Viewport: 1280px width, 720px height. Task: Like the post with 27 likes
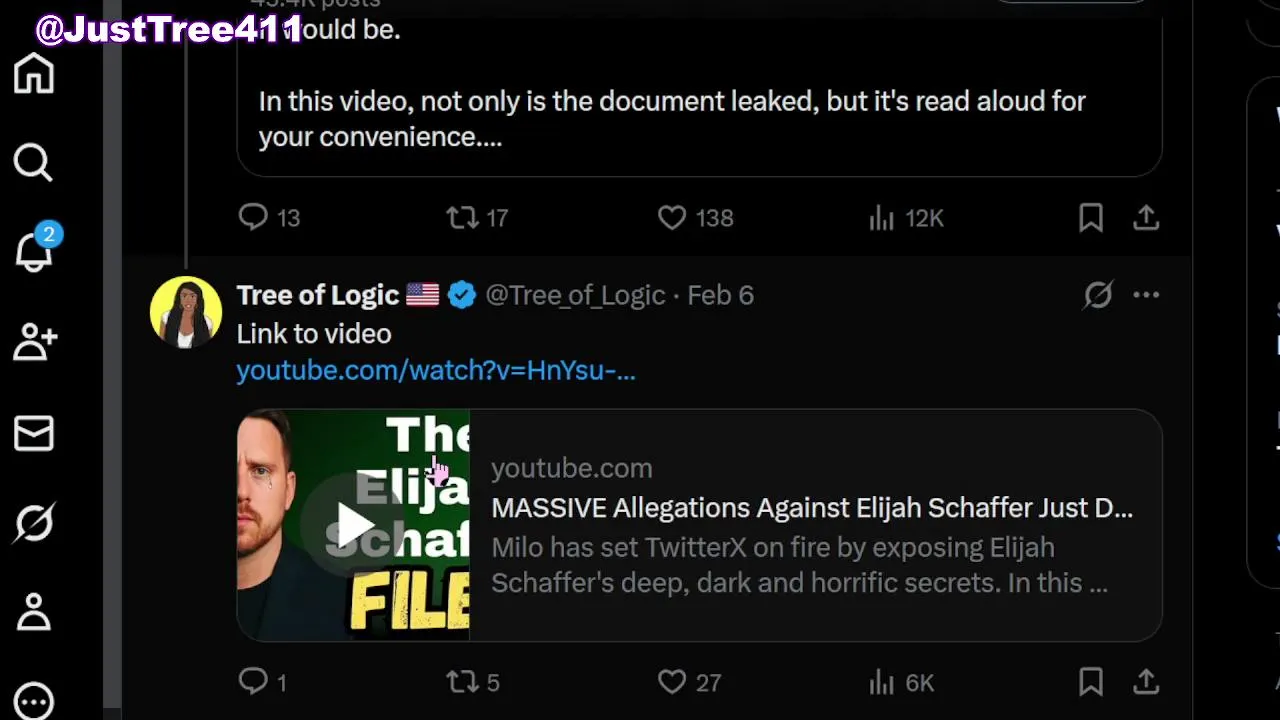[672, 682]
